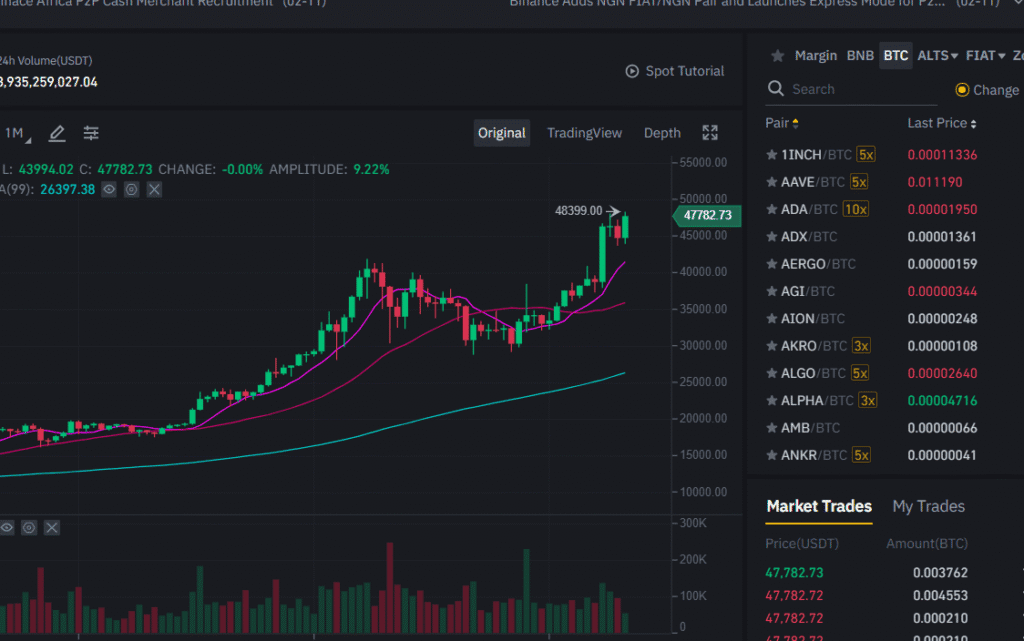1024x641 pixels.
Task: Open the favorites star tab
Action: pyautogui.click(x=778, y=56)
